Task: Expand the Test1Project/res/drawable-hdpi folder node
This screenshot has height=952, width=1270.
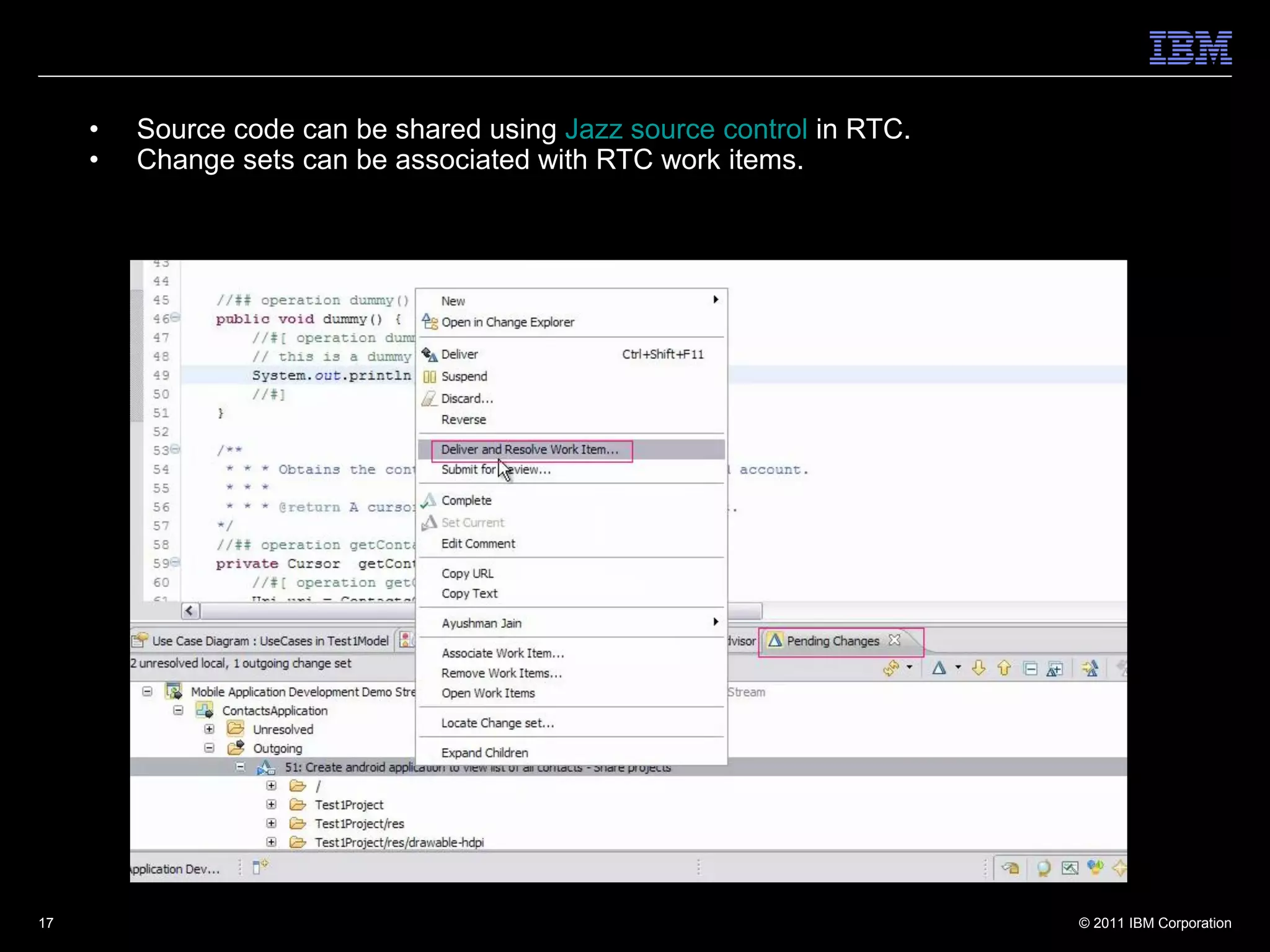Action: [272, 842]
